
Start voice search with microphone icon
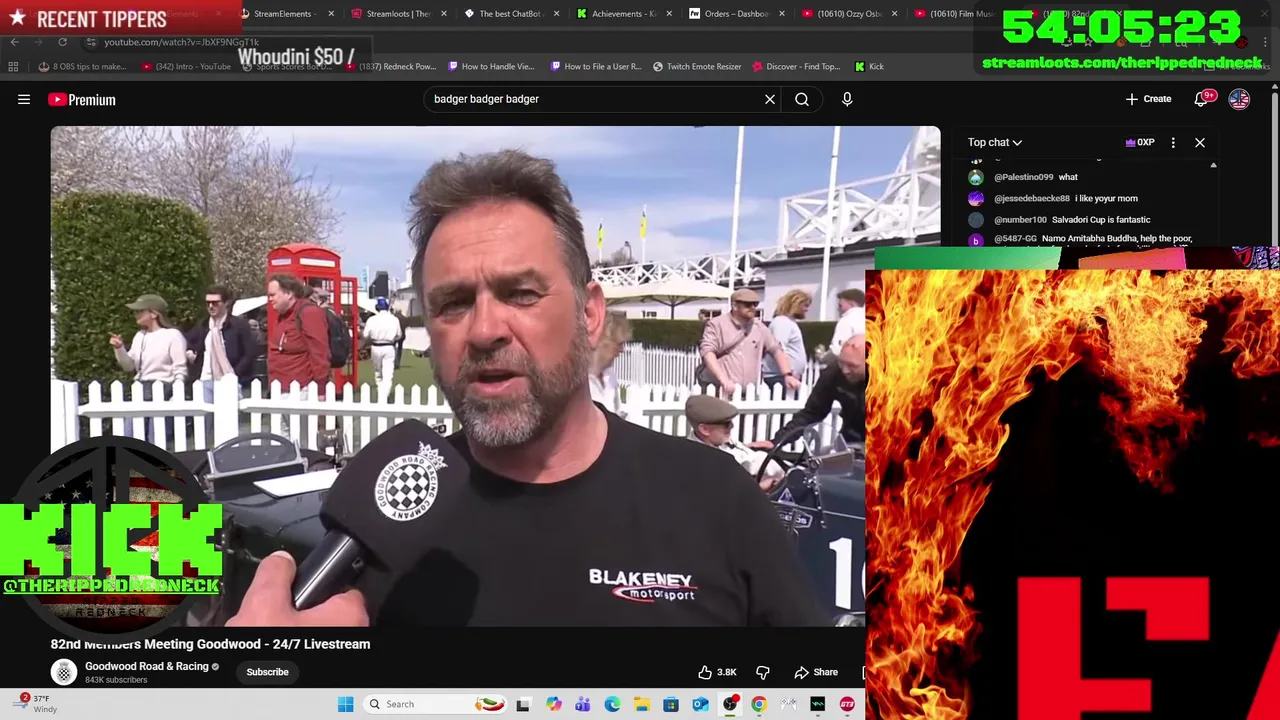(x=847, y=99)
